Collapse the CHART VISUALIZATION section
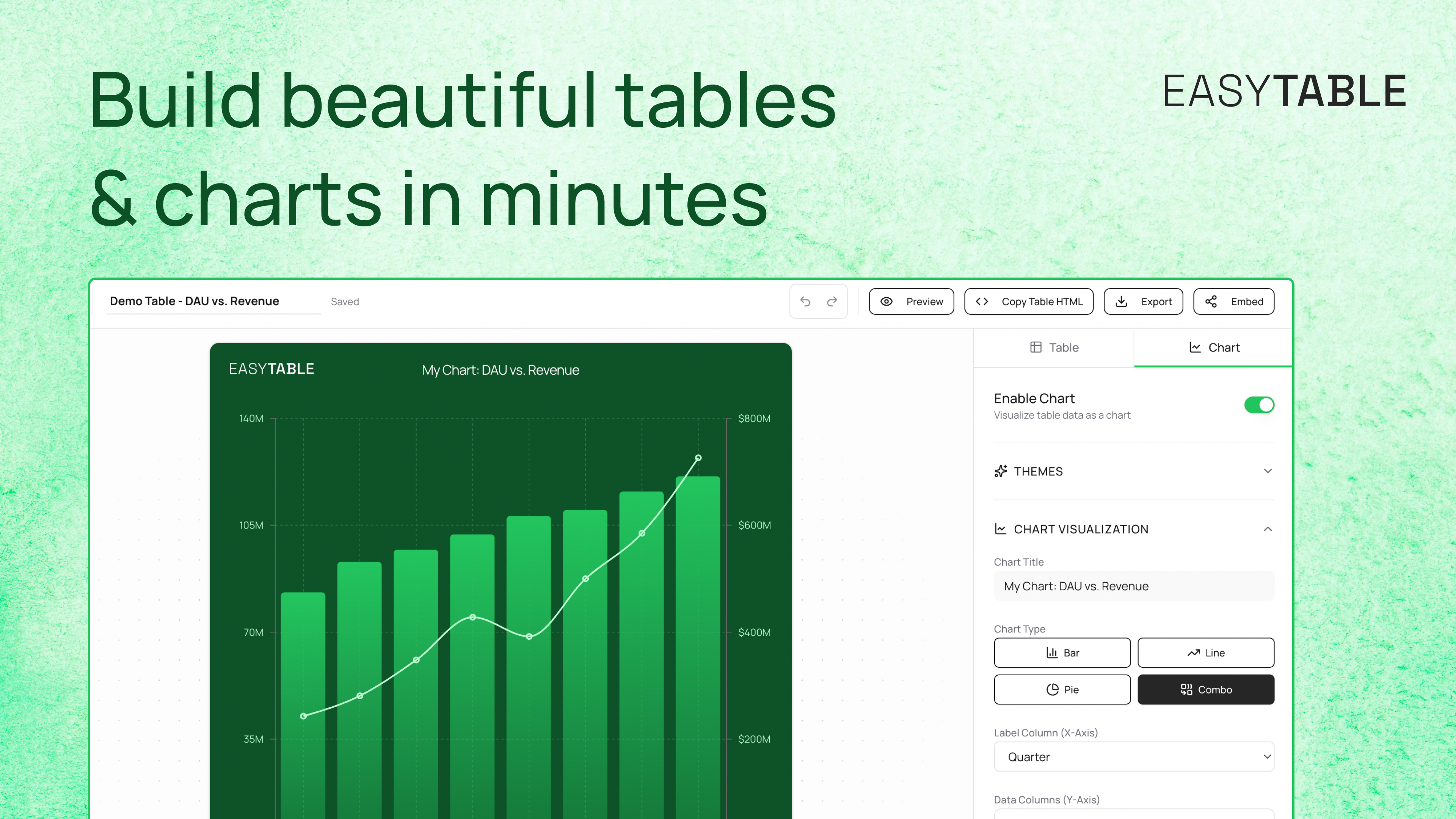The height and width of the screenshot is (819, 1456). pos(1268,529)
